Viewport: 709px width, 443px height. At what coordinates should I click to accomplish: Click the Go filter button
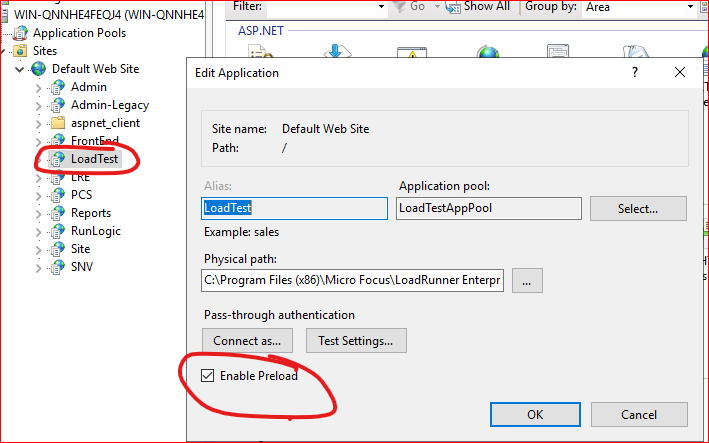pos(410,6)
